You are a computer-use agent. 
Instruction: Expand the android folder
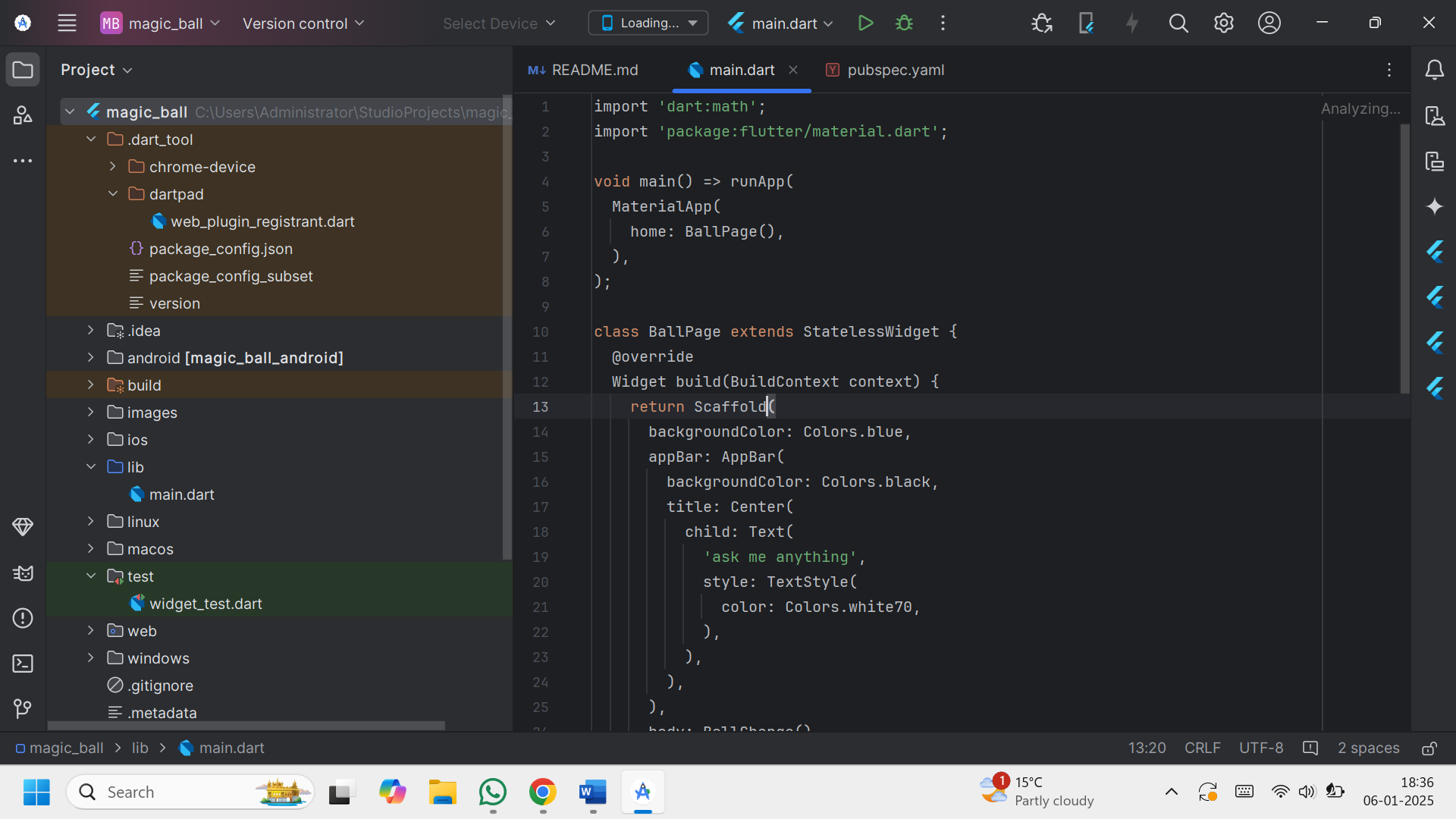(91, 358)
